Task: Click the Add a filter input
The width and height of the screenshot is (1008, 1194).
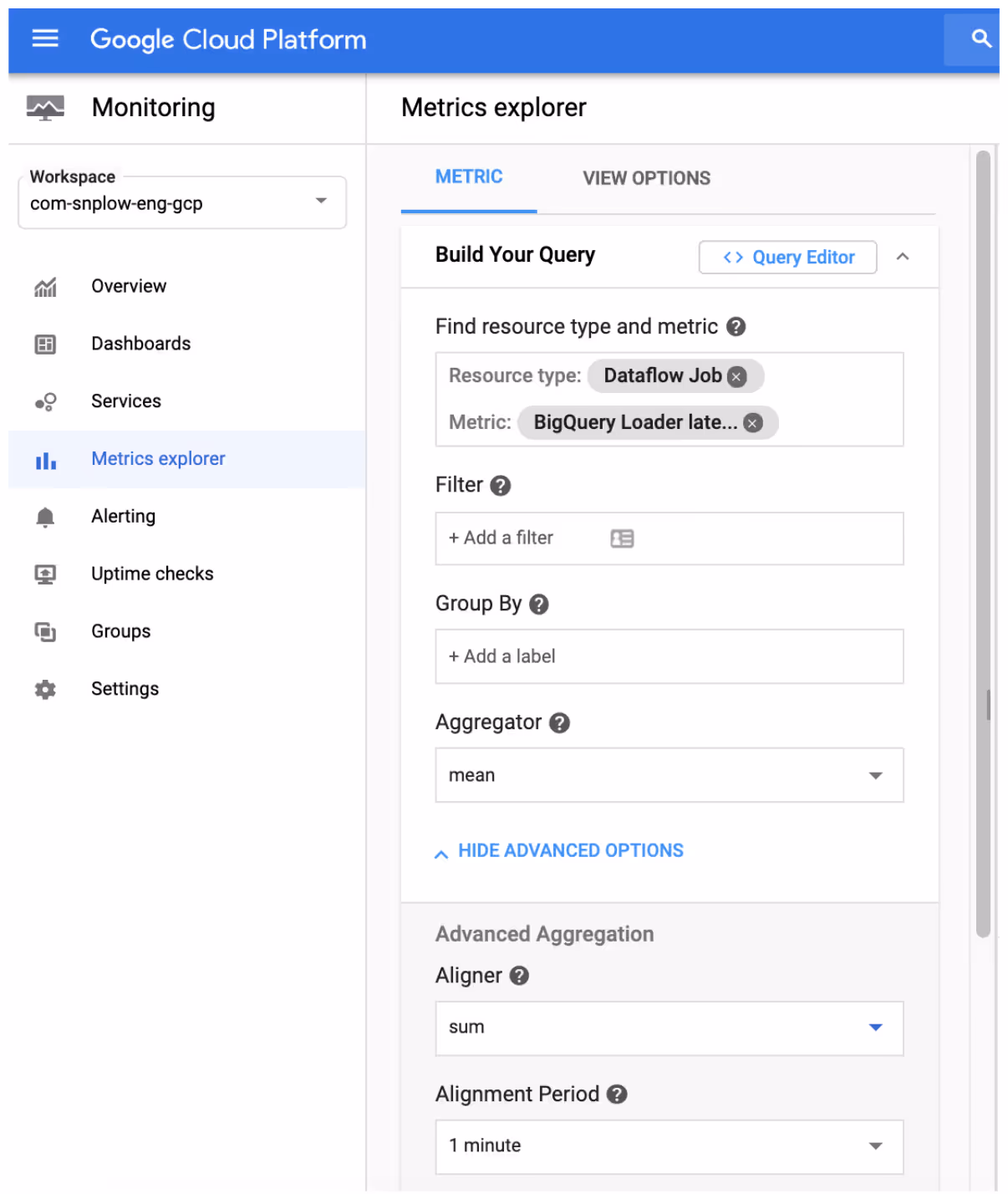Action: [x=669, y=538]
